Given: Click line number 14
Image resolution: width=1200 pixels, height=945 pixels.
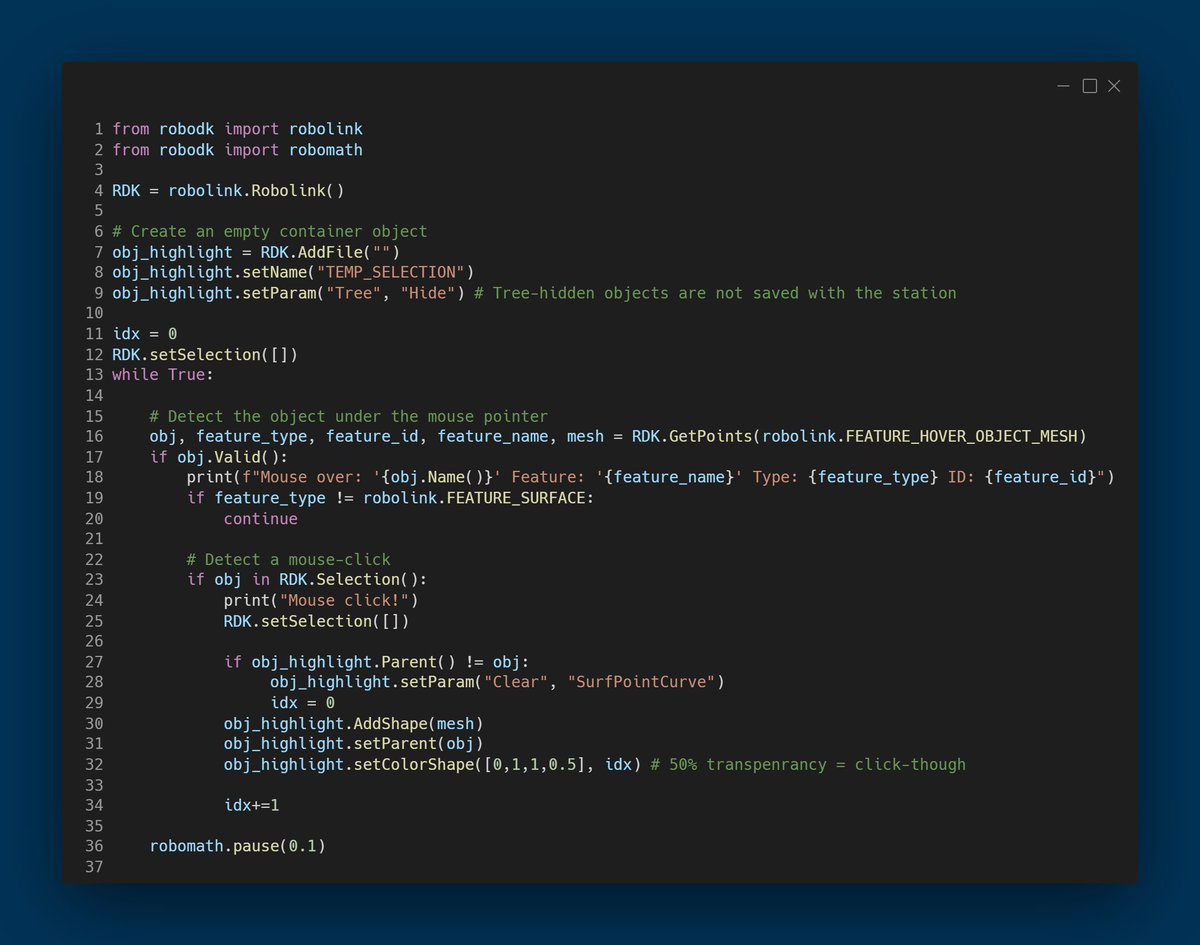Looking at the screenshot, I should point(94,396).
